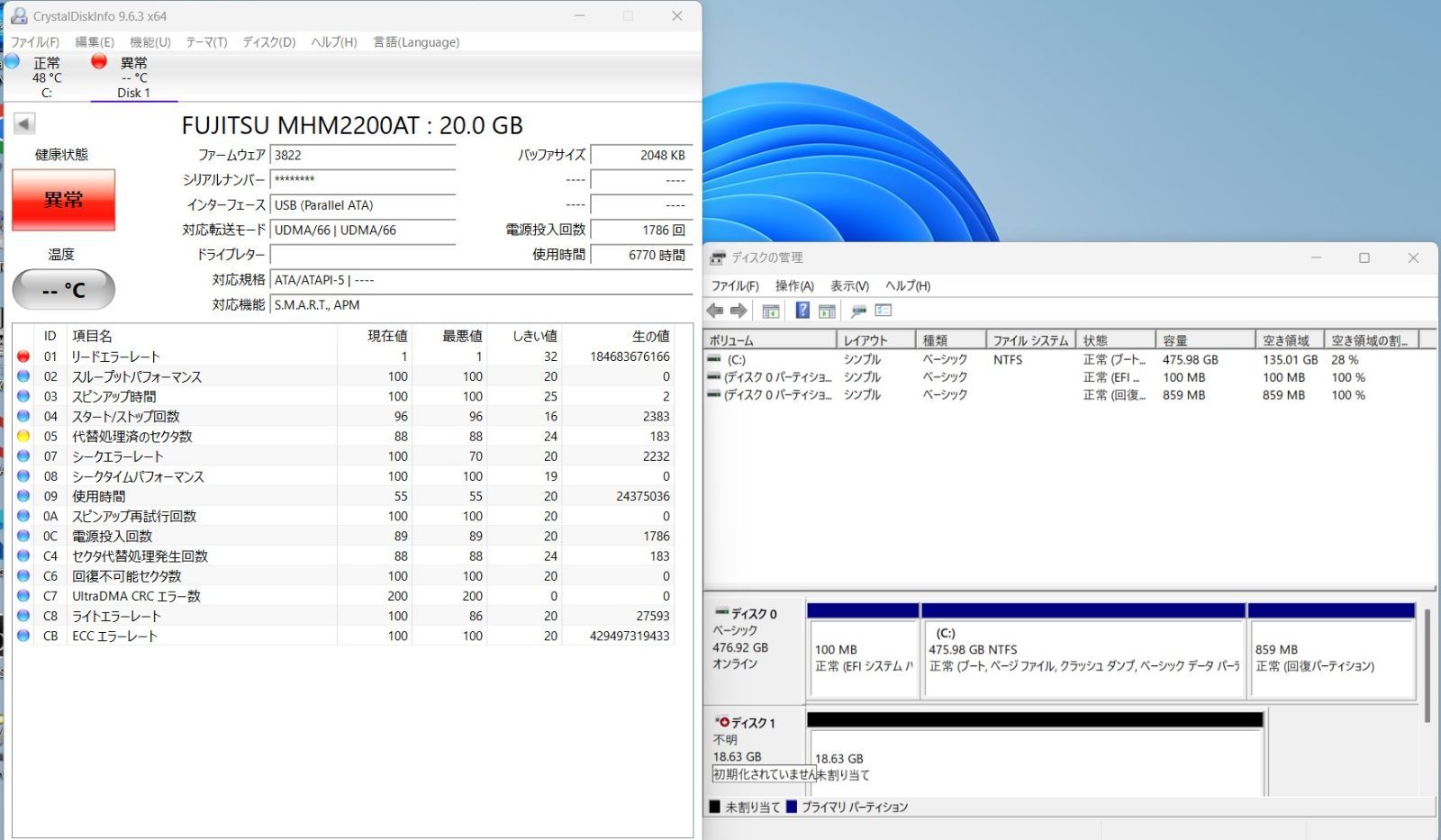The height and width of the screenshot is (840, 1441).
Task: Open the settings list icon in Disk Management toolbar
Action: click(x=884, y=311)
